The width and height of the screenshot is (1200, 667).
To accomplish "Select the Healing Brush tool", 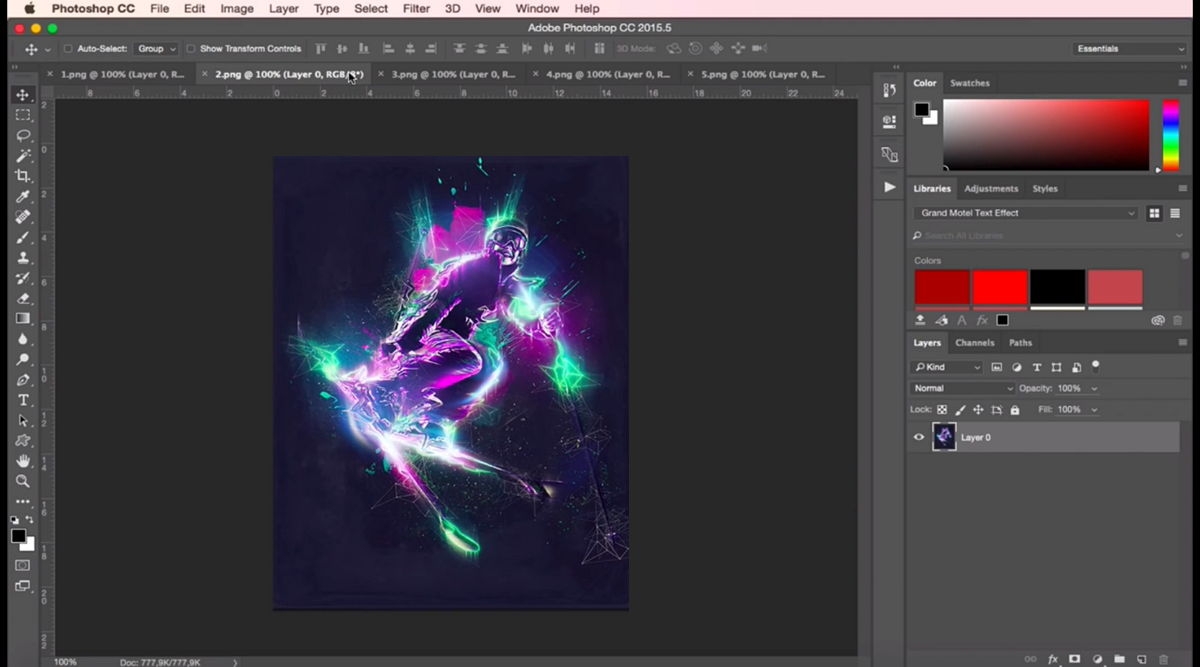I will coord(23,216).
